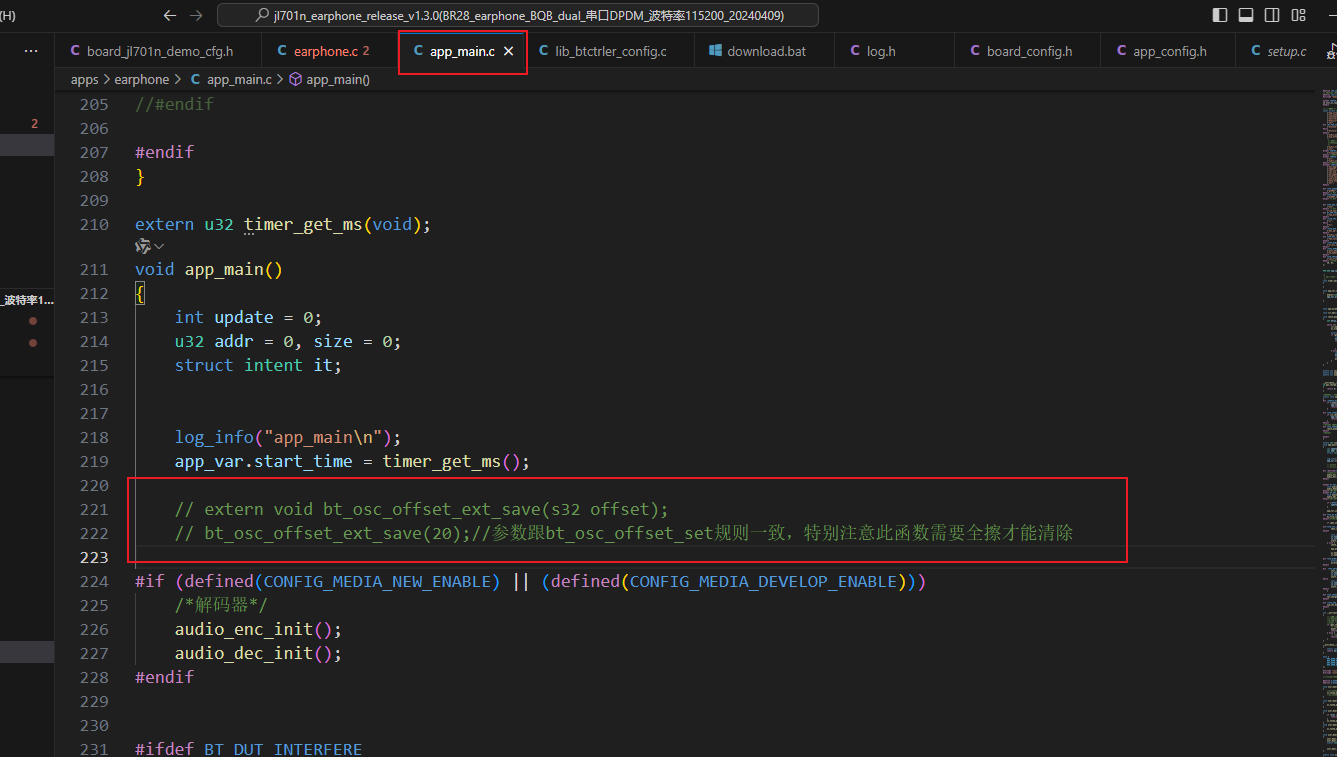Open app_main() symbol breadcrumb

pyautogui.click(x=338, y=79)
